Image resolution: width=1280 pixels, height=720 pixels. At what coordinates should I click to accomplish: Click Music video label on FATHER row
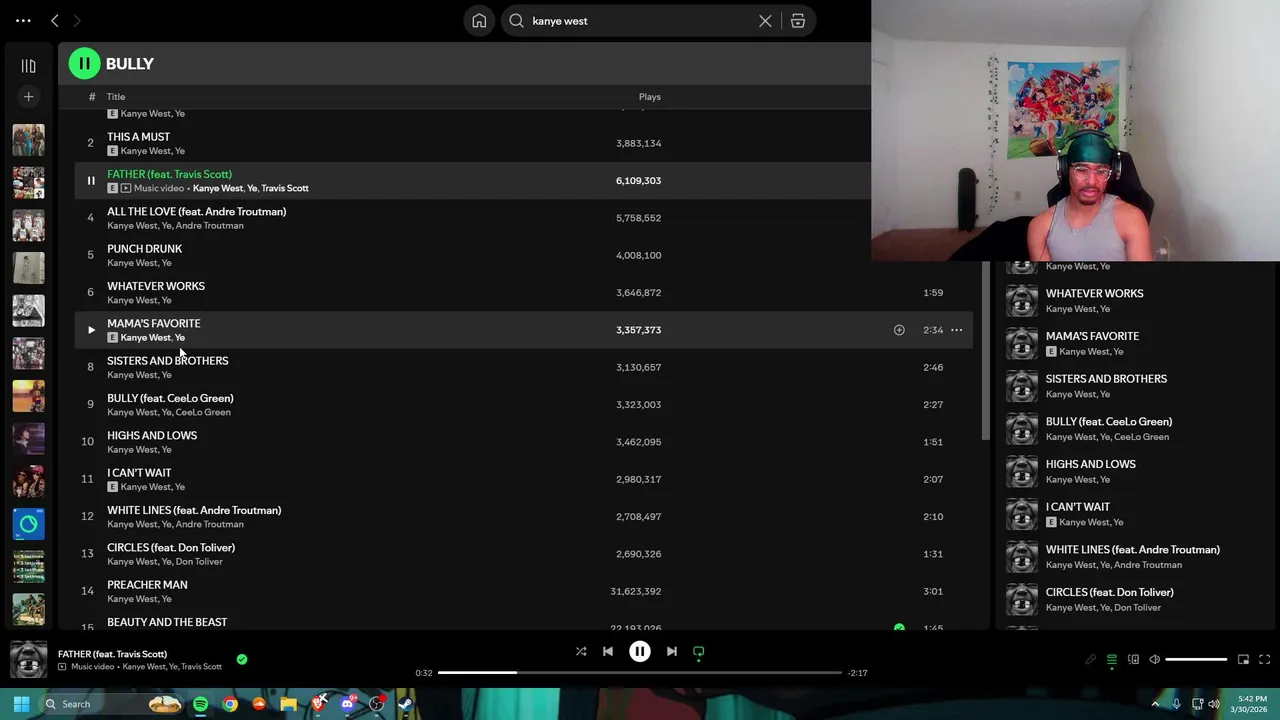pos(159,188)
